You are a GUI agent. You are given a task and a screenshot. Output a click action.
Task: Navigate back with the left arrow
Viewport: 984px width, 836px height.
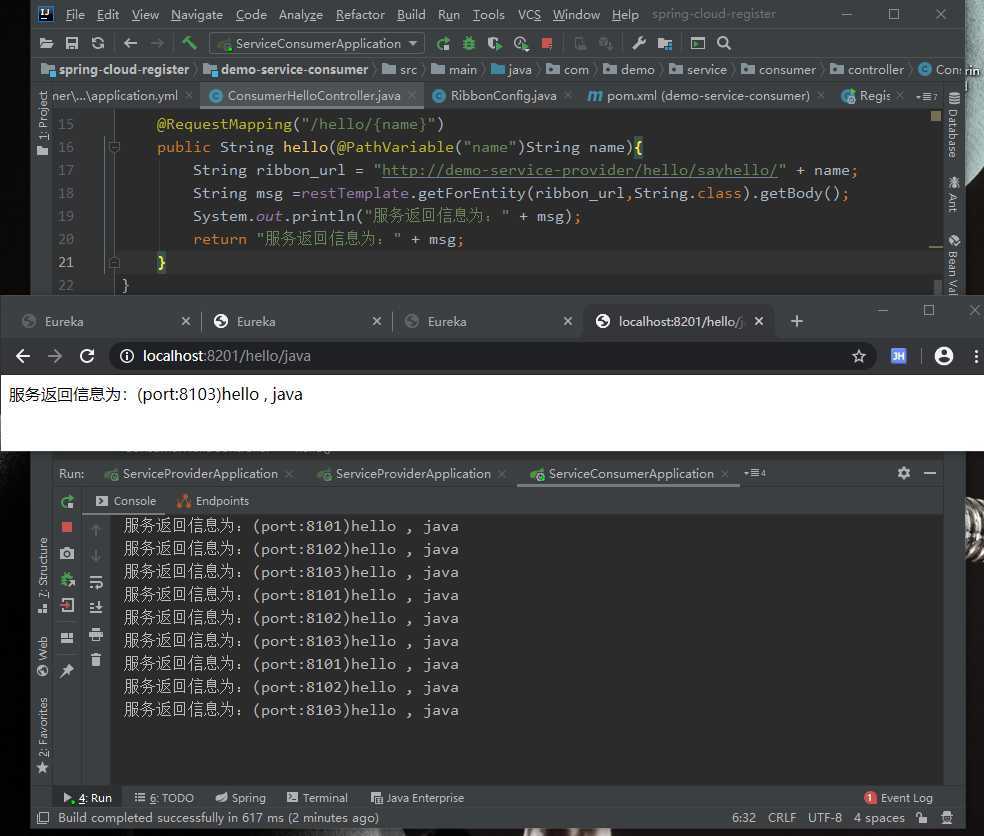pyautogui.click(x=131, y=43)
